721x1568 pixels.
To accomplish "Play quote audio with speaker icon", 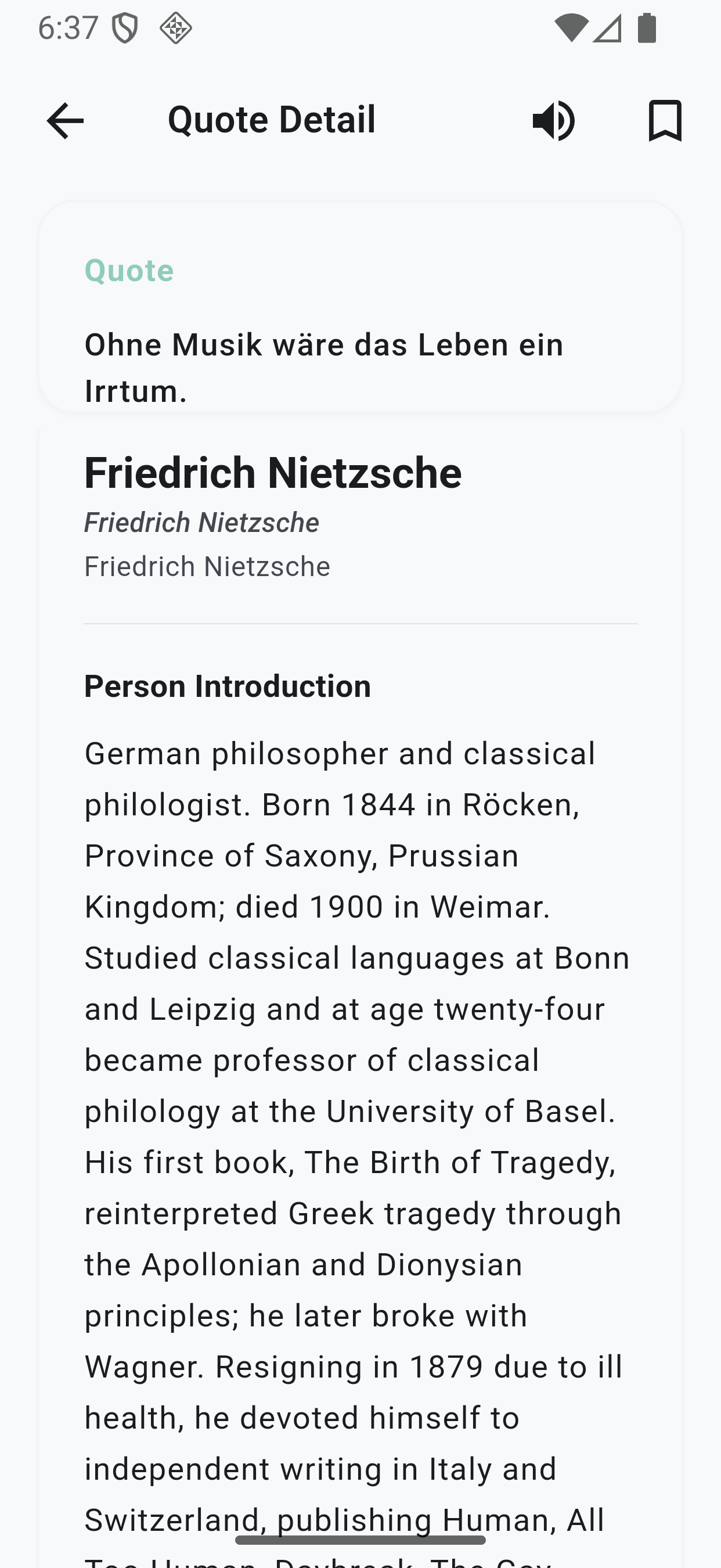I will (x=554, y=121).
